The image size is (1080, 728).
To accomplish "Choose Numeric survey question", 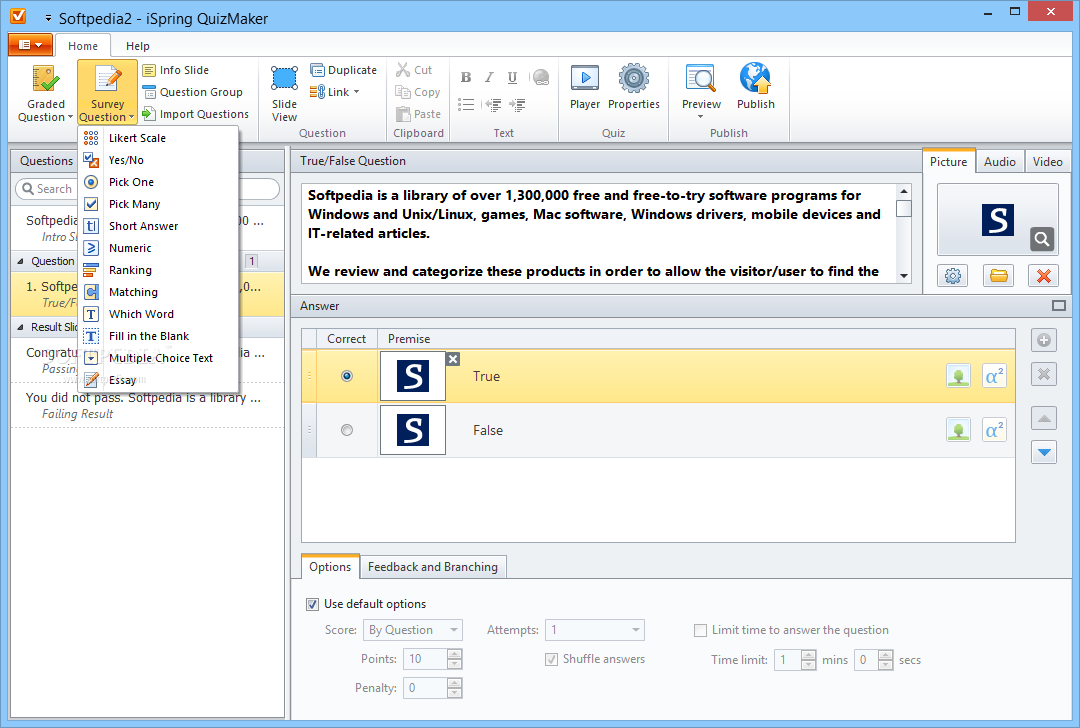I will [x=159, y=248].
